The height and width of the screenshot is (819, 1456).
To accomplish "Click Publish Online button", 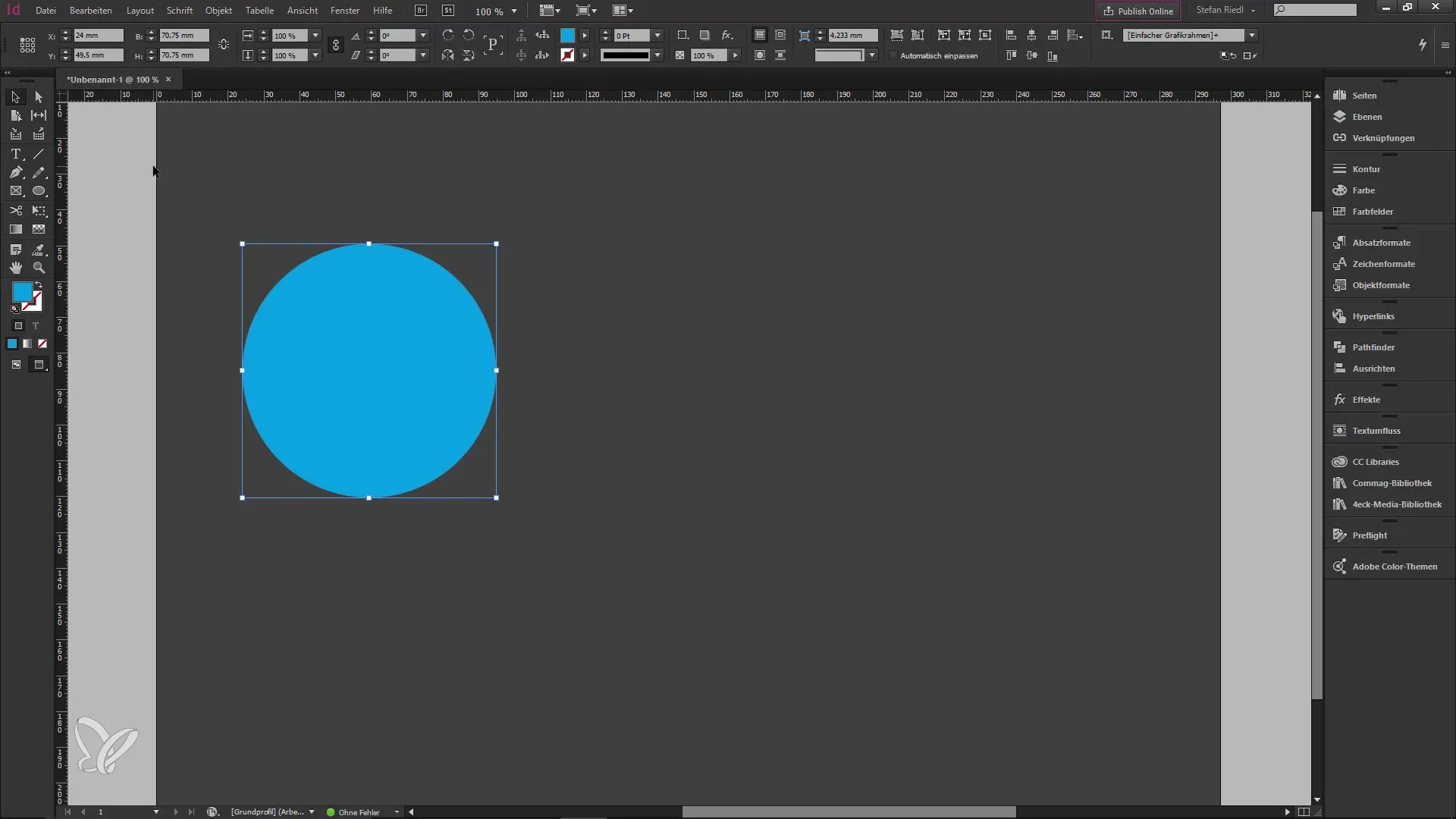I will pos(1138,11).
